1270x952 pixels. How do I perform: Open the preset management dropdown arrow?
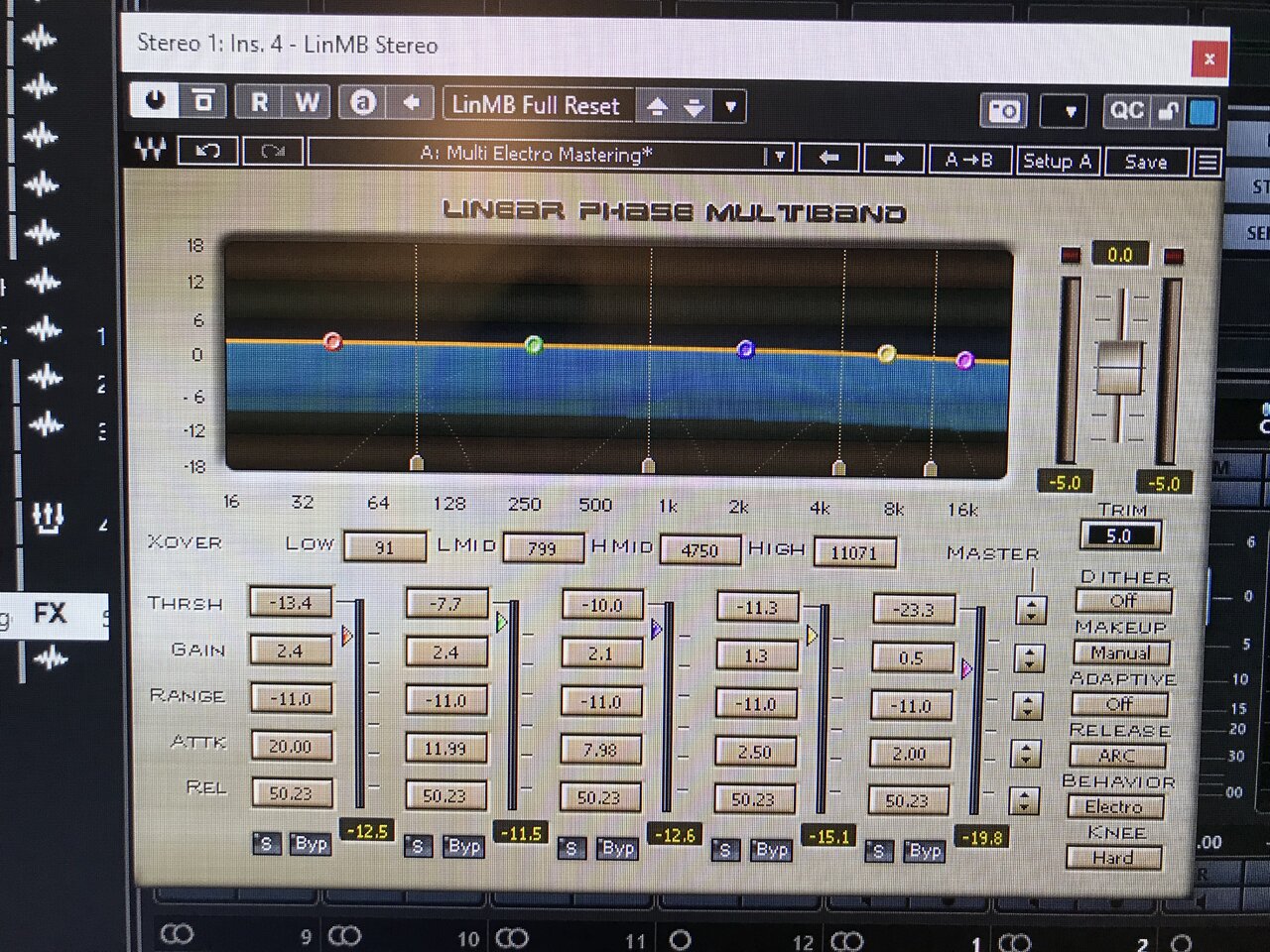tap(731, 107)
